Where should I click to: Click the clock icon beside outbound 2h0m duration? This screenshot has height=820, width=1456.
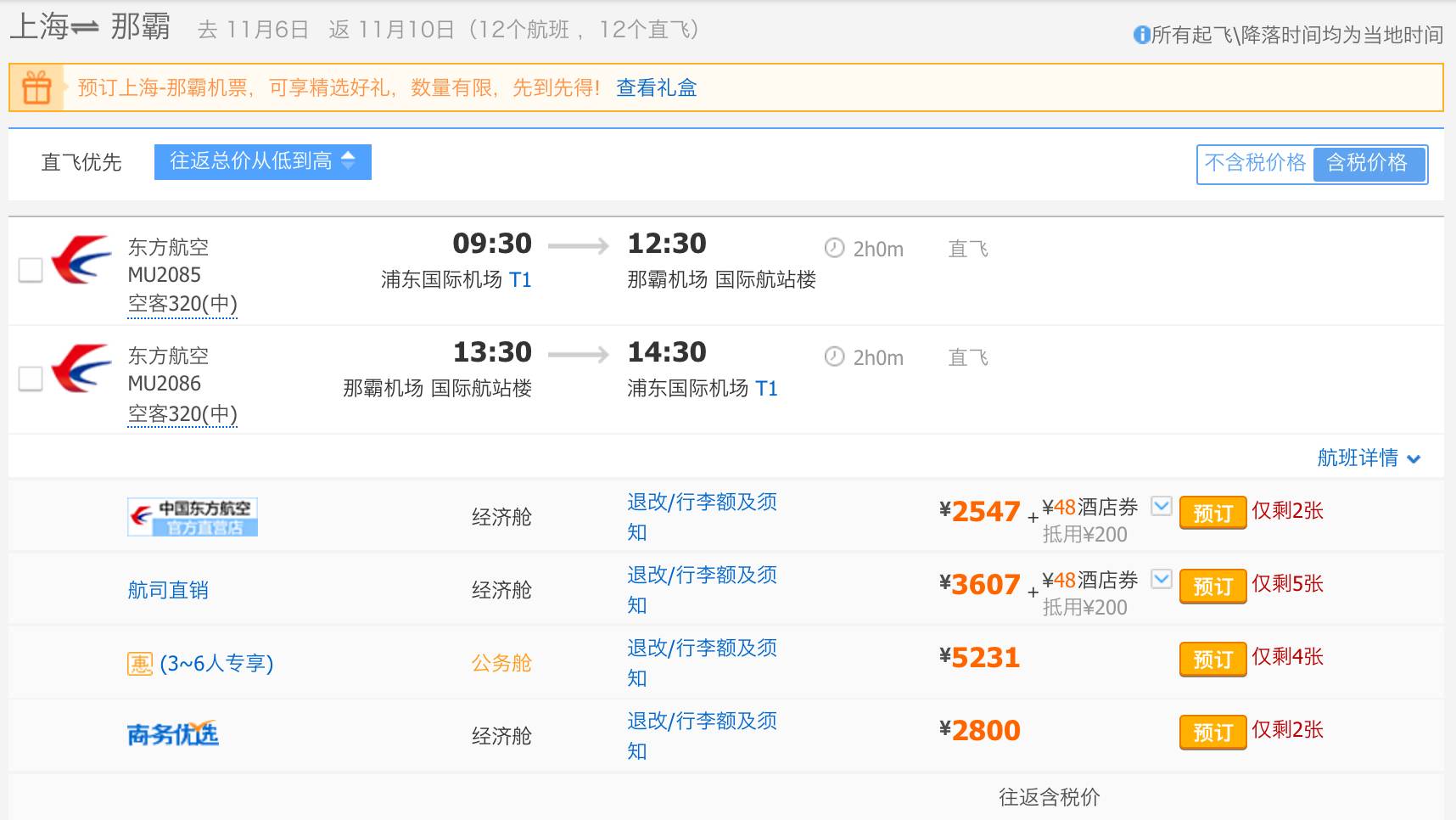(x=833, y=249)
